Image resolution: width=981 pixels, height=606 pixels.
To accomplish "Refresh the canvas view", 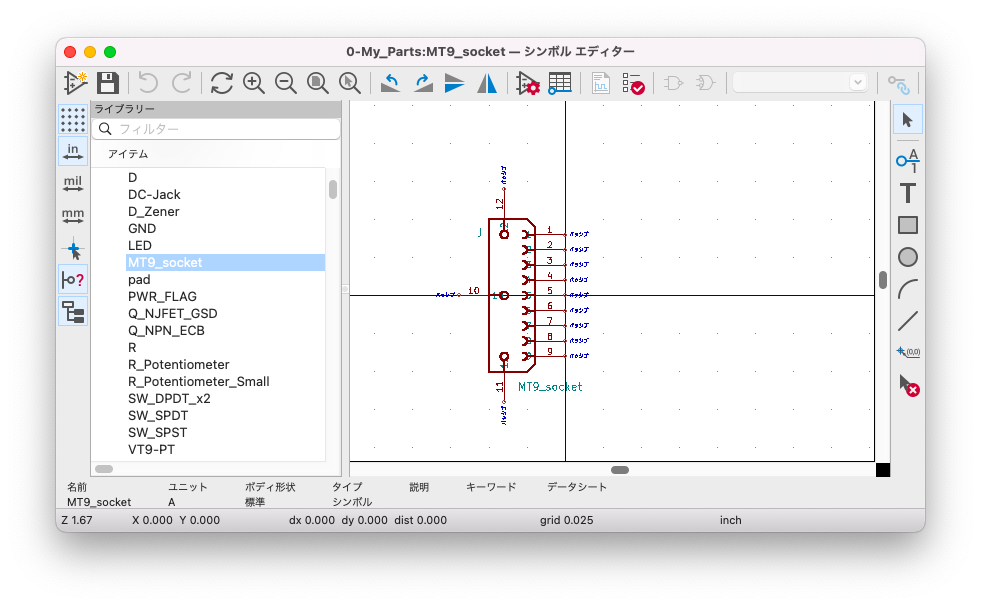I will (221, 83).
